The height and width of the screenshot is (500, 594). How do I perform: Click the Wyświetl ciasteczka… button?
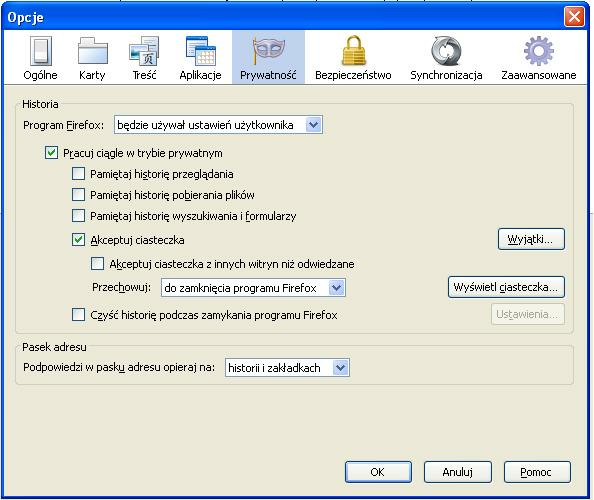click(x=506, y=287)
